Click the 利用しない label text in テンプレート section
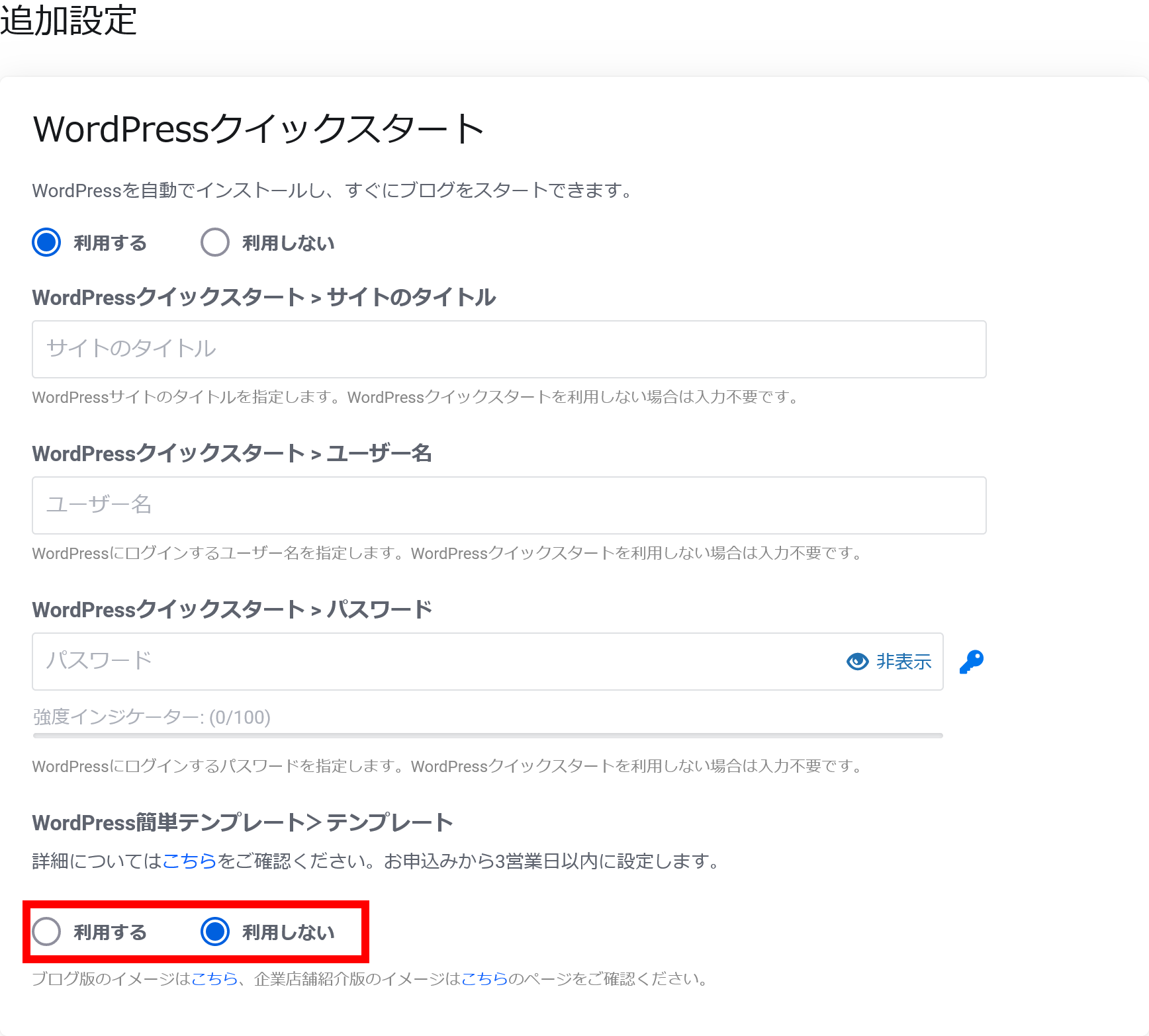This screenshot has height=1036, width=1149. coord(288,932)
